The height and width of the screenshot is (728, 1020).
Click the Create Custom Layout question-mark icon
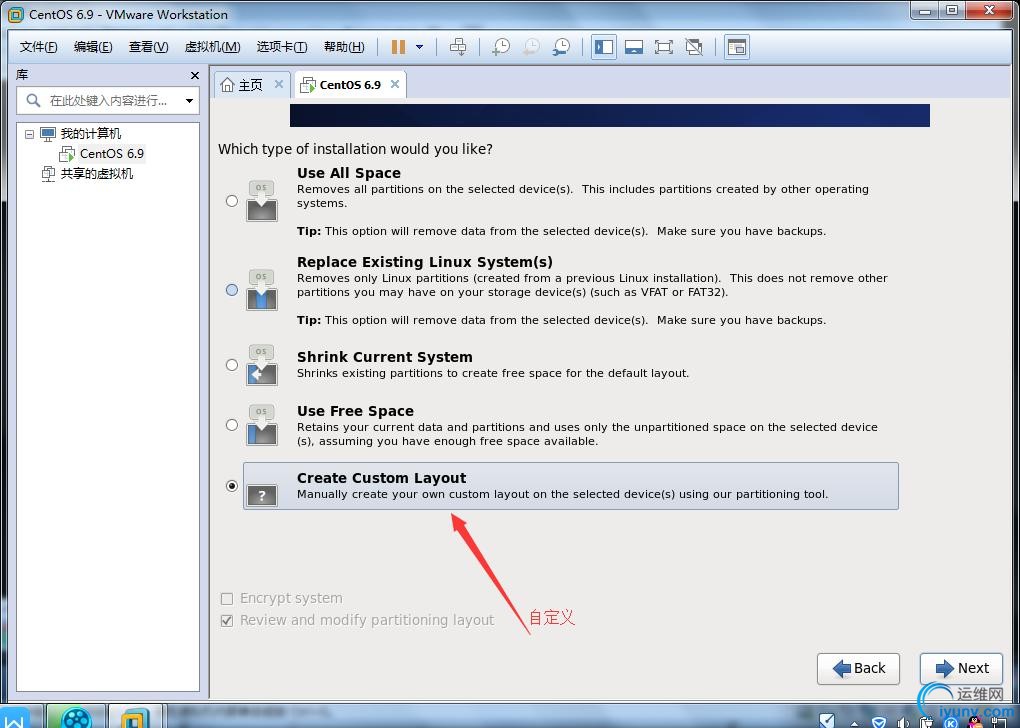point(262,496)
